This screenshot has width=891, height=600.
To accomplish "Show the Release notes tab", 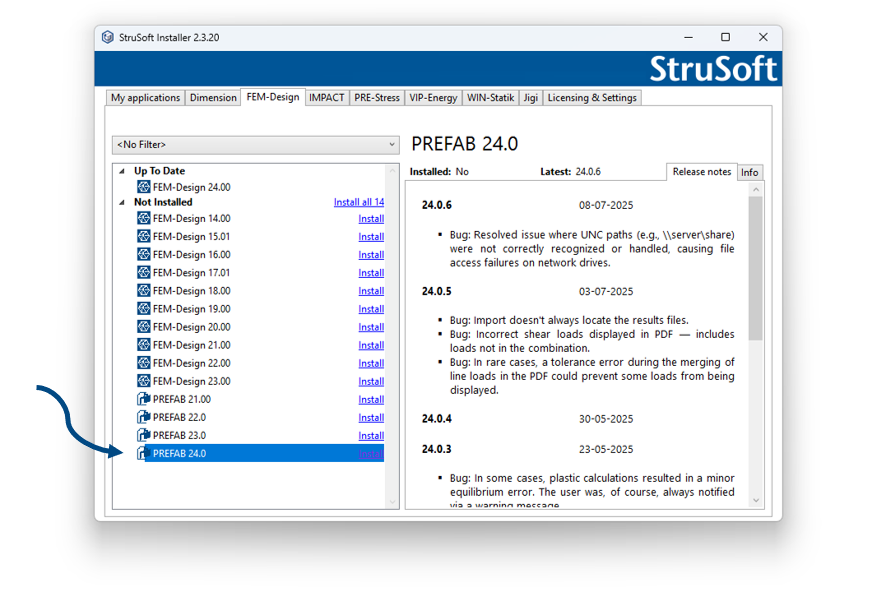I will click(x=702, y=172).
